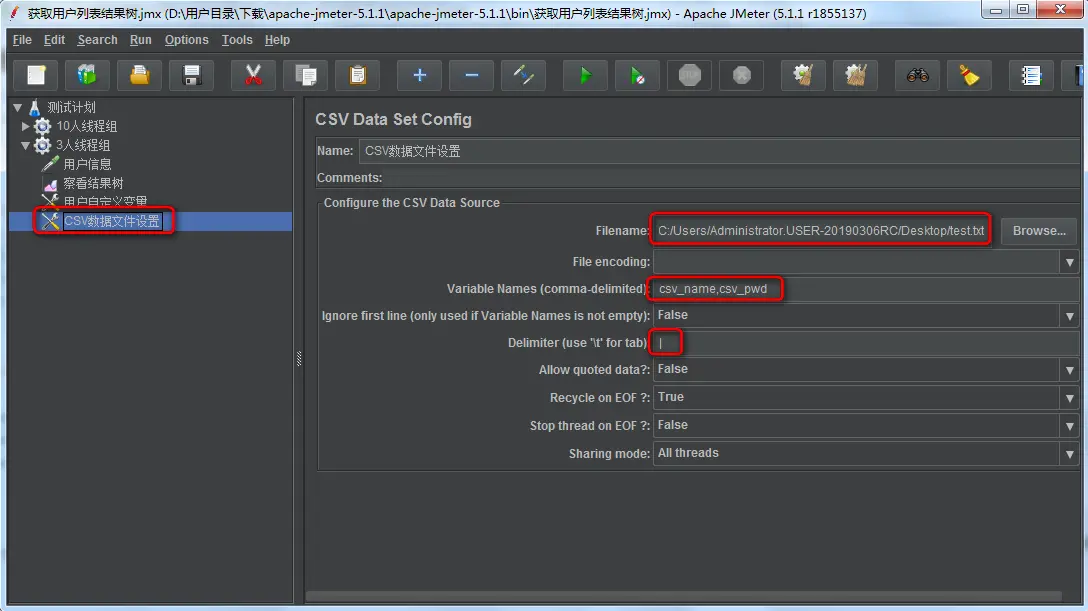
Task: Click the horizontal scrollbar at bottom
Action: click(683, 596)
